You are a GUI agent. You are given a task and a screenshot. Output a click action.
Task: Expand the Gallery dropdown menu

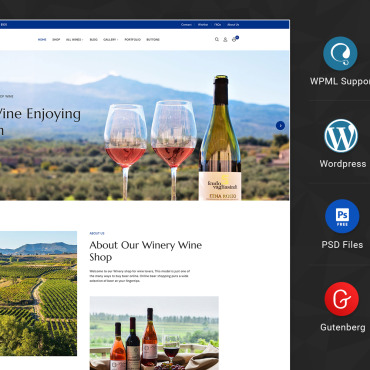[x=111, y=39]
